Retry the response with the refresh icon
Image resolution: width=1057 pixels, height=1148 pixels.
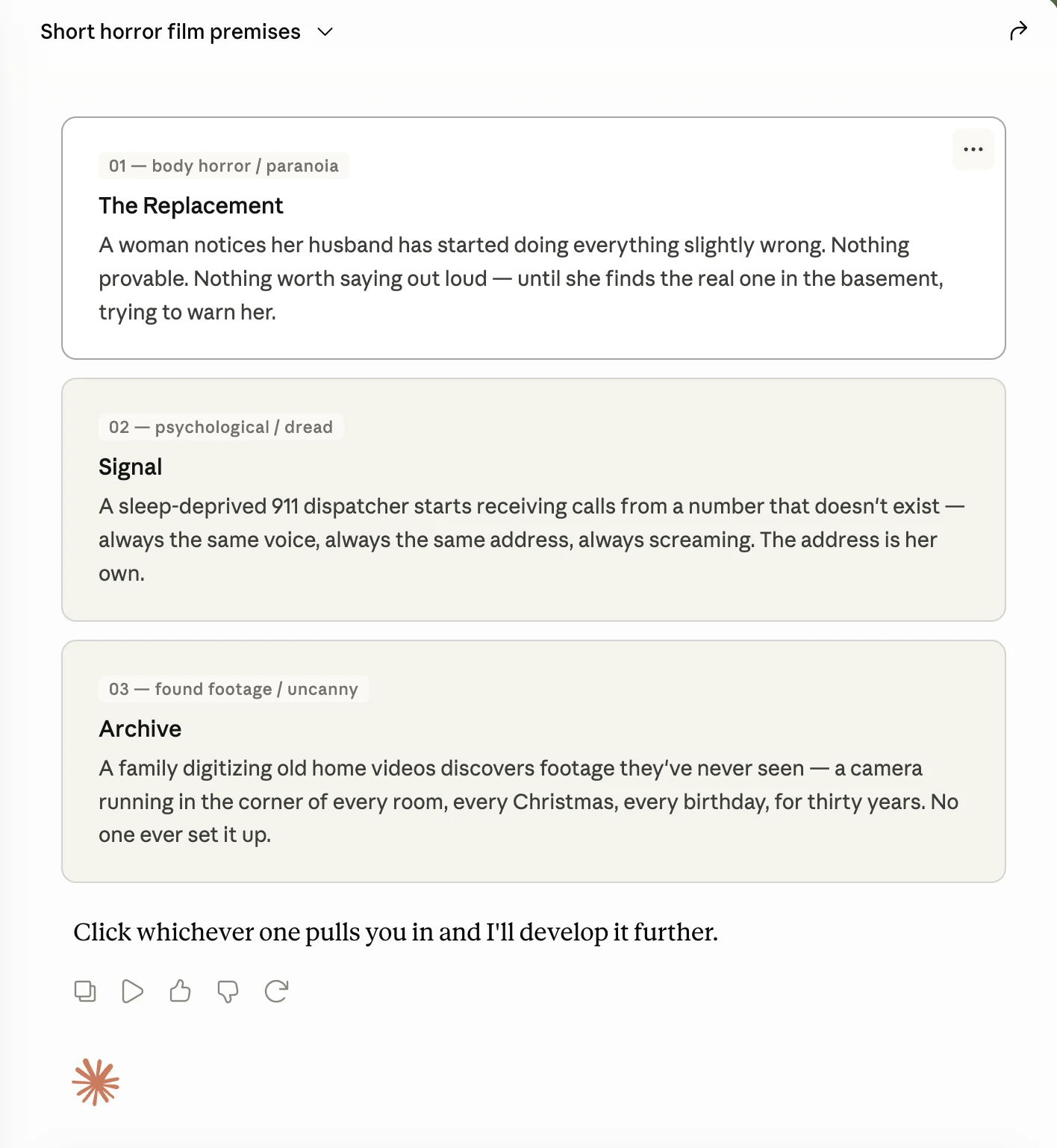click(x=276, y=991)
